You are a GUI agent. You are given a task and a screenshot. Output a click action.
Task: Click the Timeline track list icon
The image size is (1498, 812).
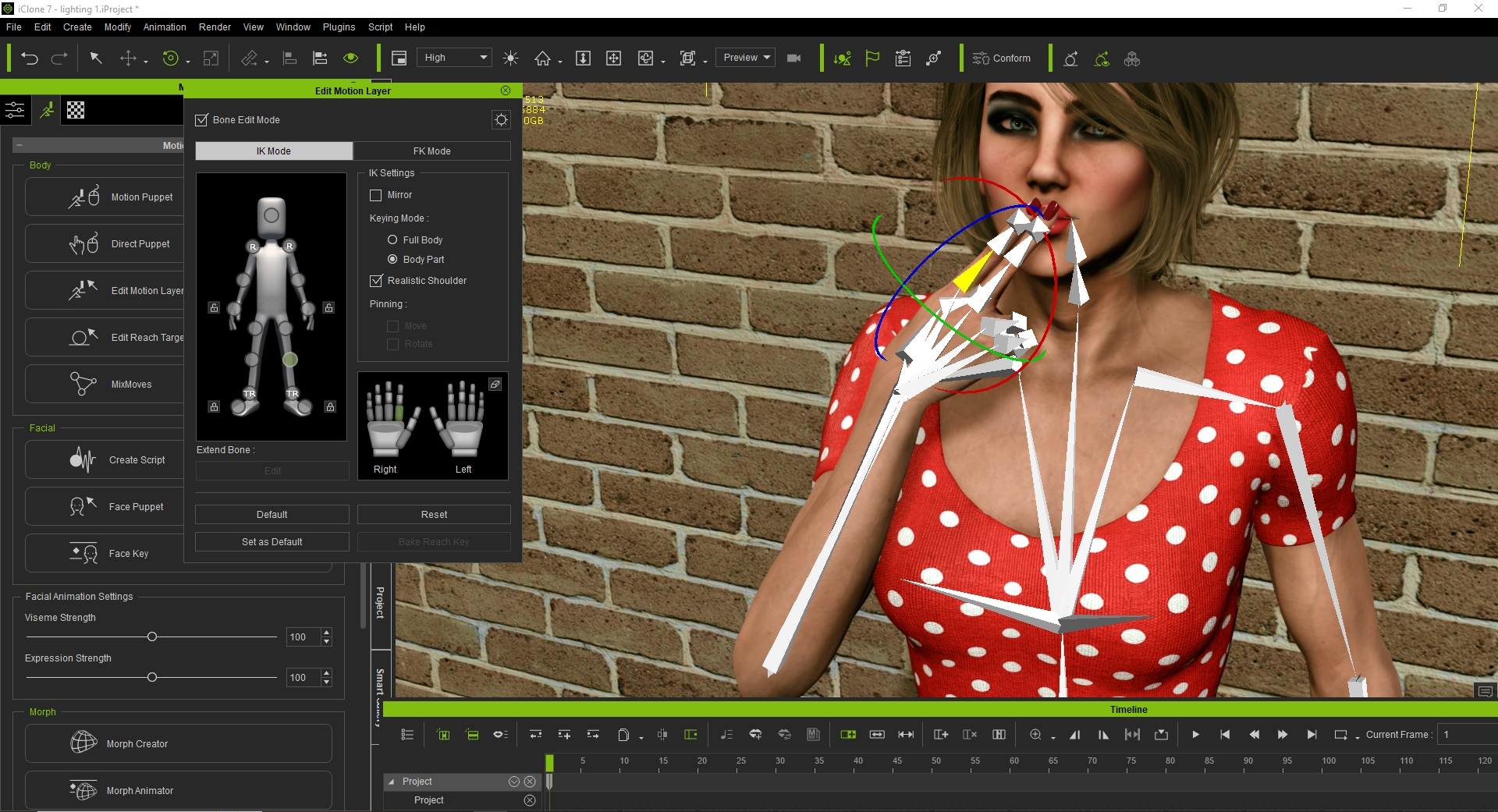tap(407, 735)
